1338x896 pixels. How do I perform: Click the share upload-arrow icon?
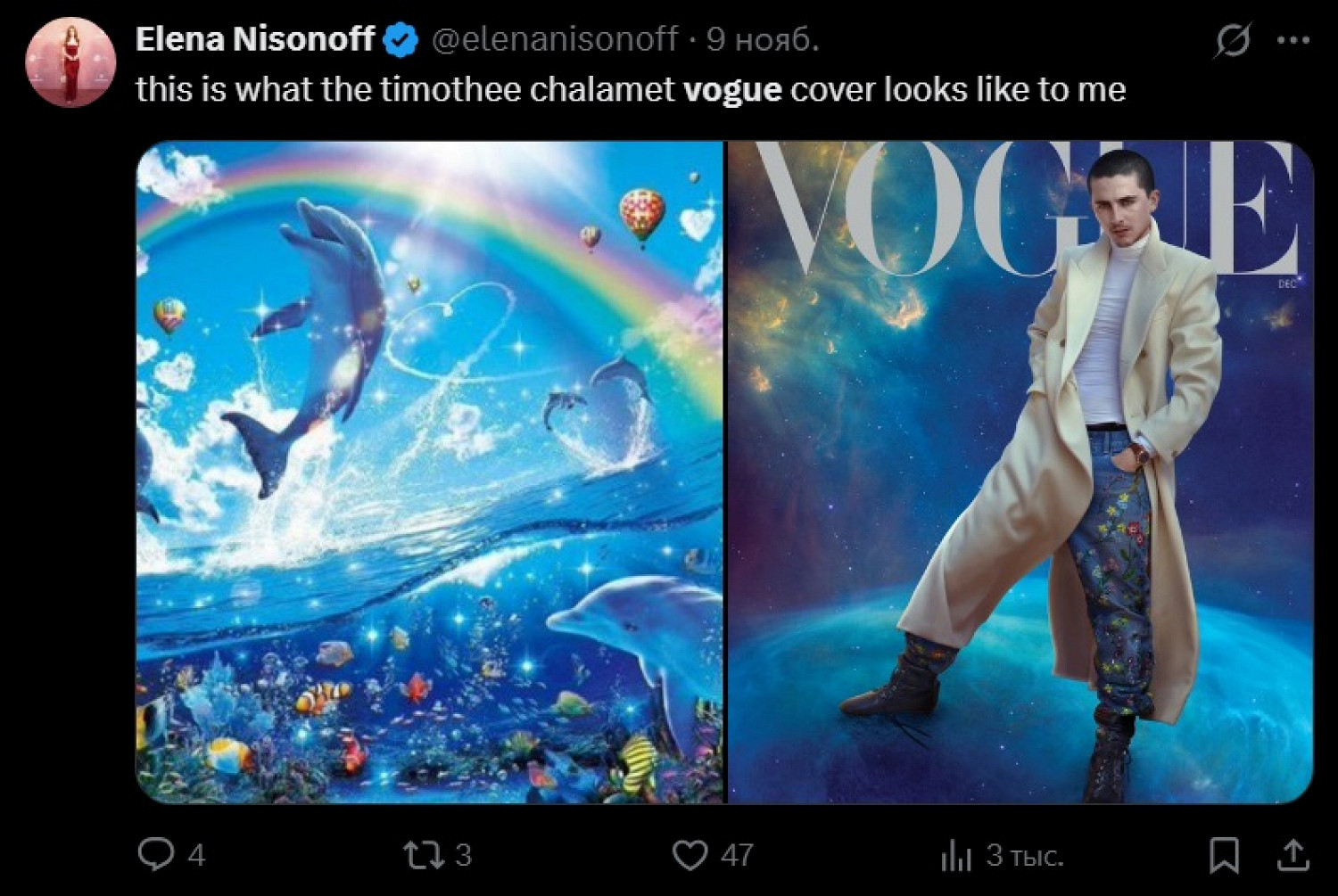click(1293, 854)
